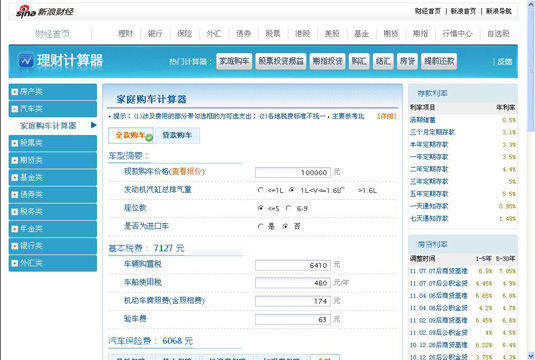Open the 三个月定期存款 rate link

click(x=432, y=132)
